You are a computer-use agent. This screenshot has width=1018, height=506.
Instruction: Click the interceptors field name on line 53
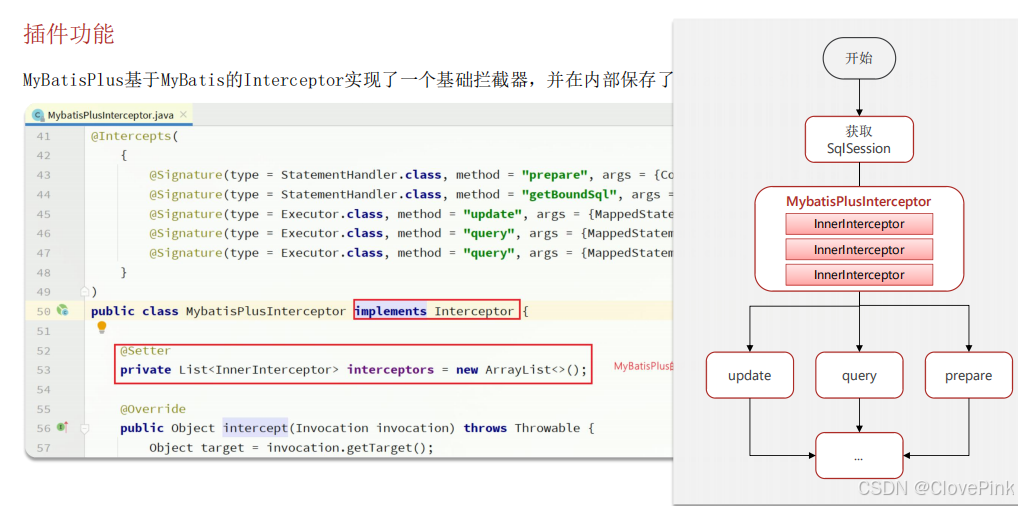coord(390,370)
